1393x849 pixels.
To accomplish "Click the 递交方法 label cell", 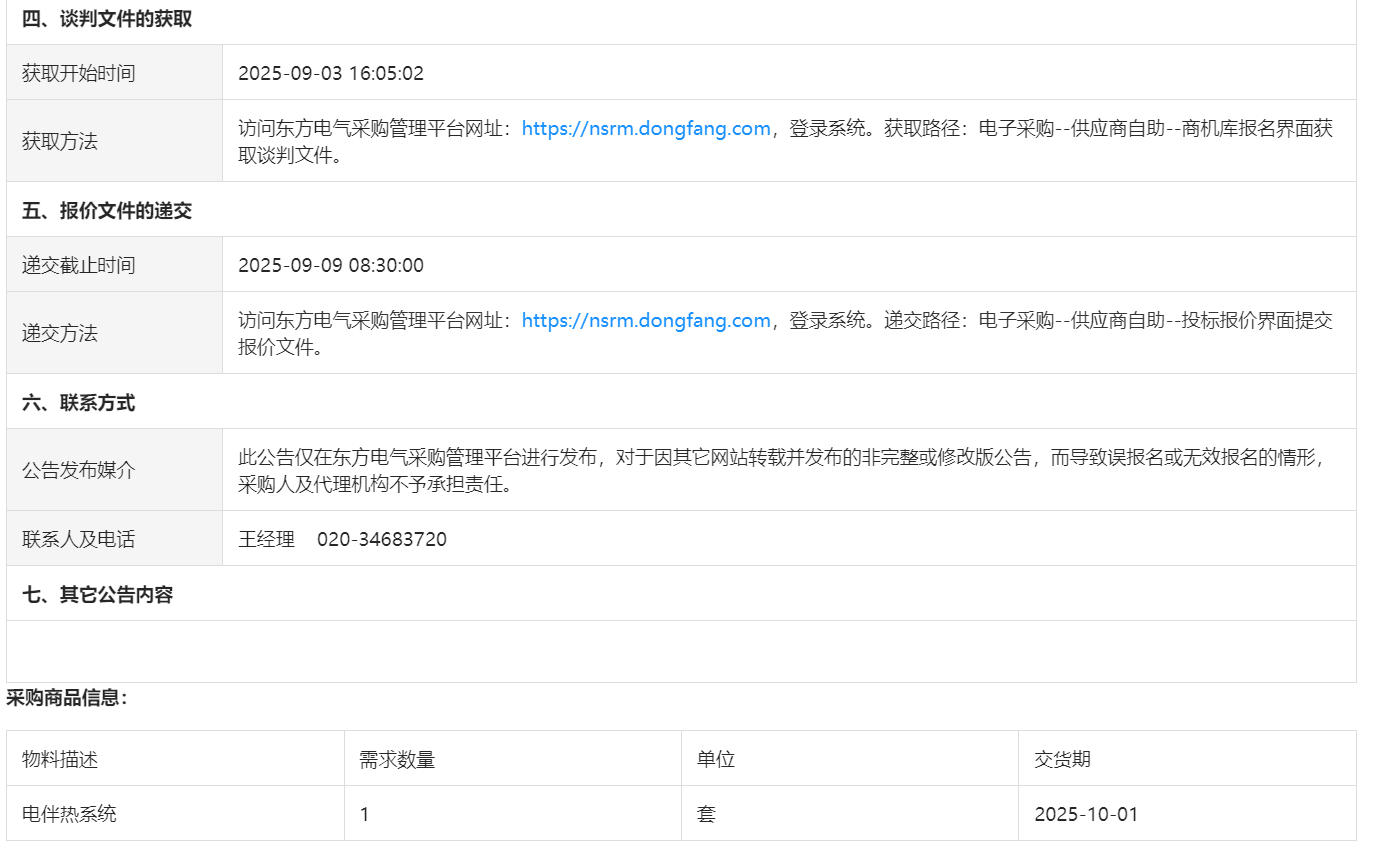I will (60, 334).
